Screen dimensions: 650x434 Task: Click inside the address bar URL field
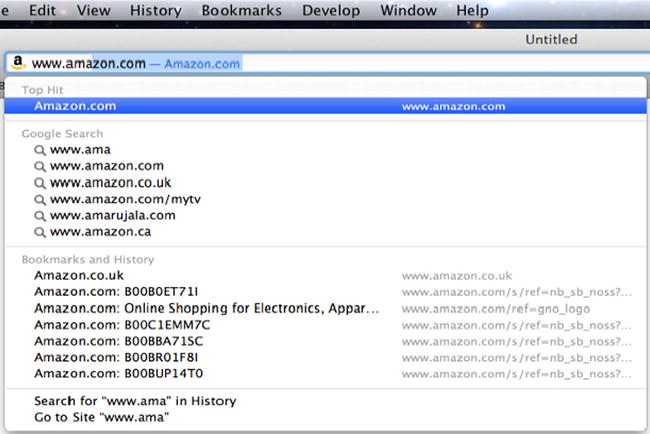tap(327, 63)
